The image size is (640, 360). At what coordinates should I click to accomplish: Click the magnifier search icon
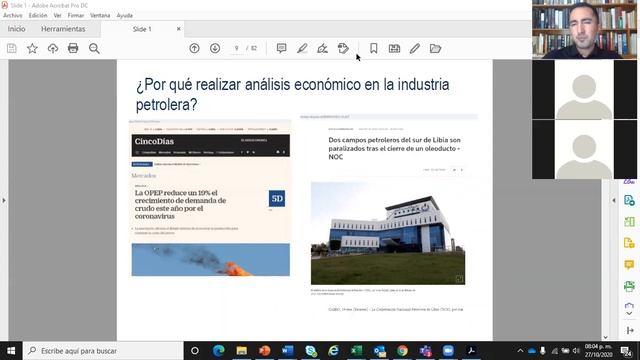(x=94, y=49)
